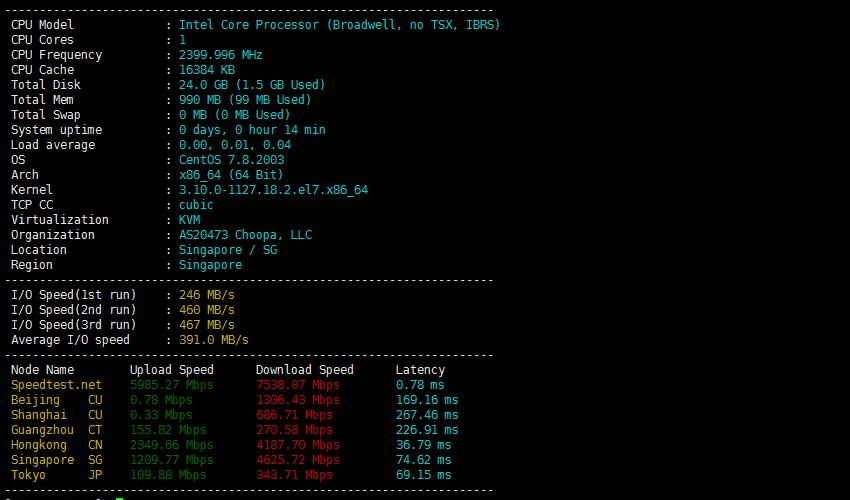Select the Hongkong node name
The width and height of the screenshot is (850, 500).
38,445
